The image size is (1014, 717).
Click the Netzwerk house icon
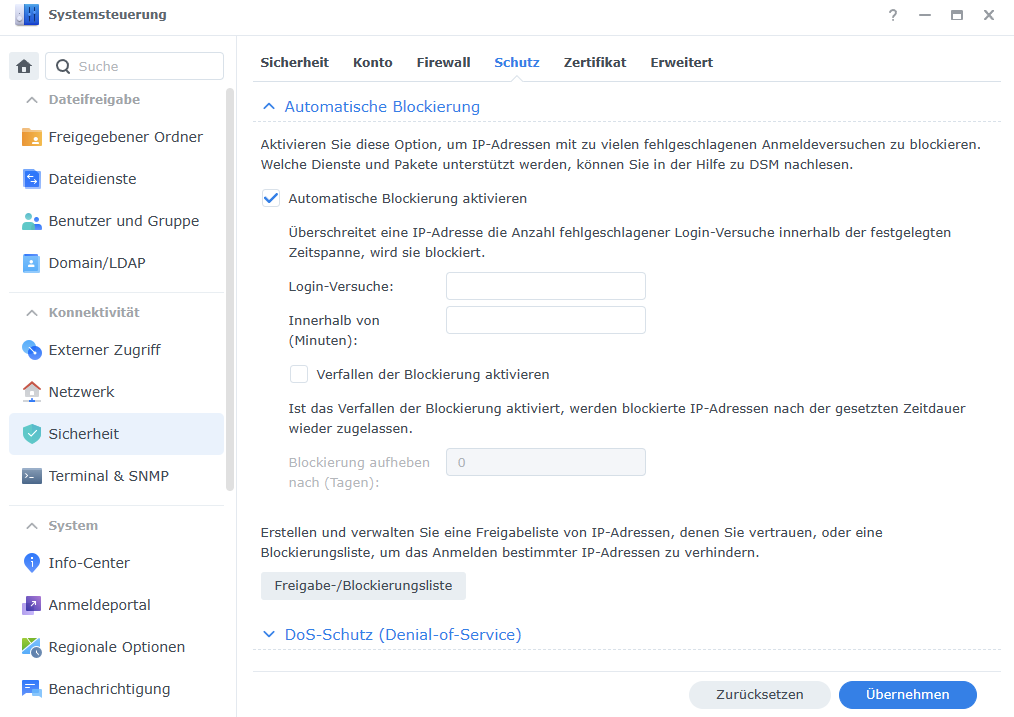click(32, 392)
